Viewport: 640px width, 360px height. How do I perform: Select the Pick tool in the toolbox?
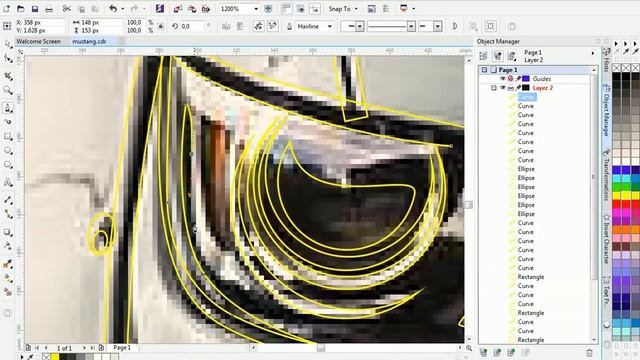click(x=8, y=44)
